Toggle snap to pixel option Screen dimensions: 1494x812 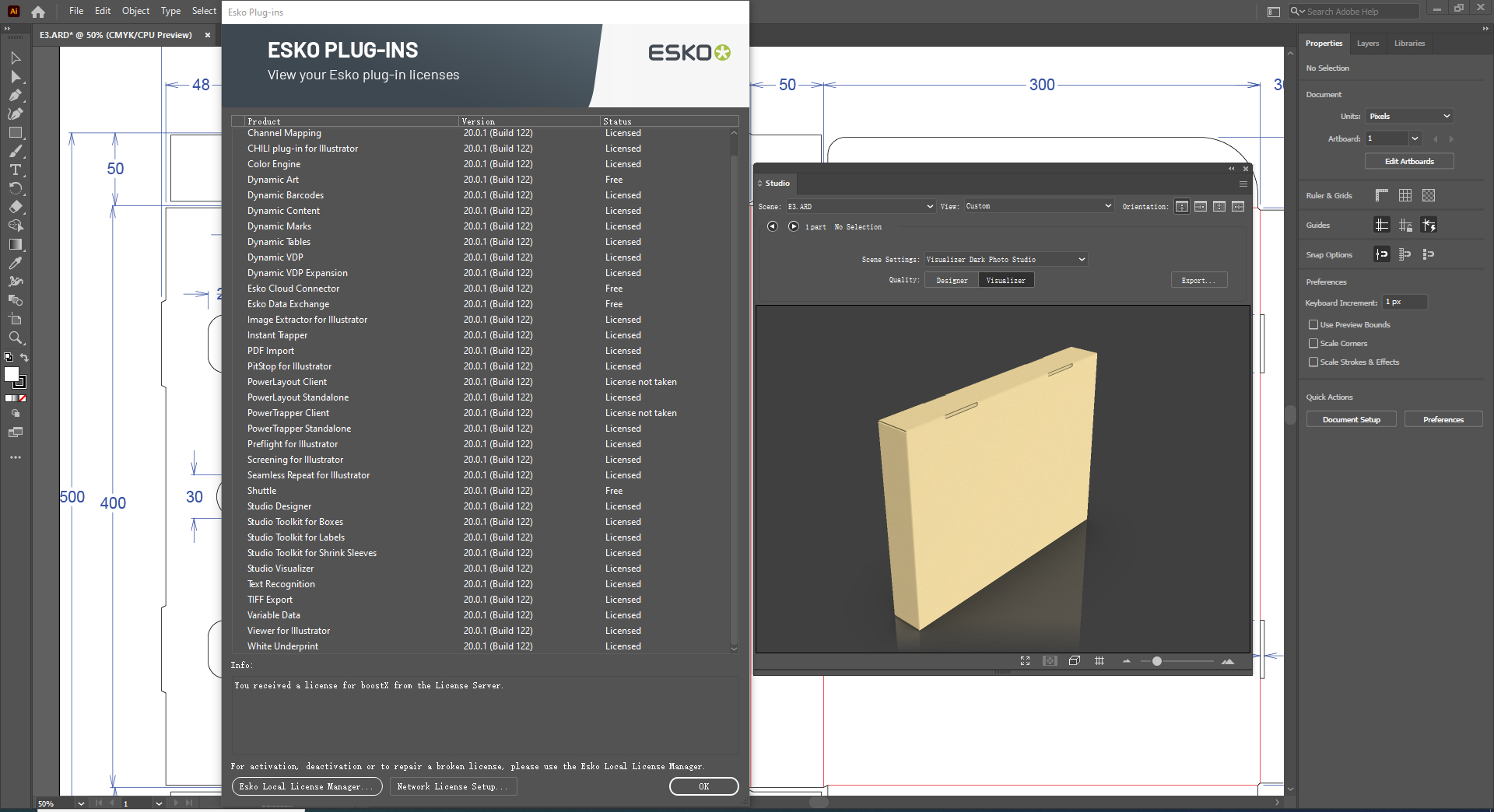(1429, 254)
